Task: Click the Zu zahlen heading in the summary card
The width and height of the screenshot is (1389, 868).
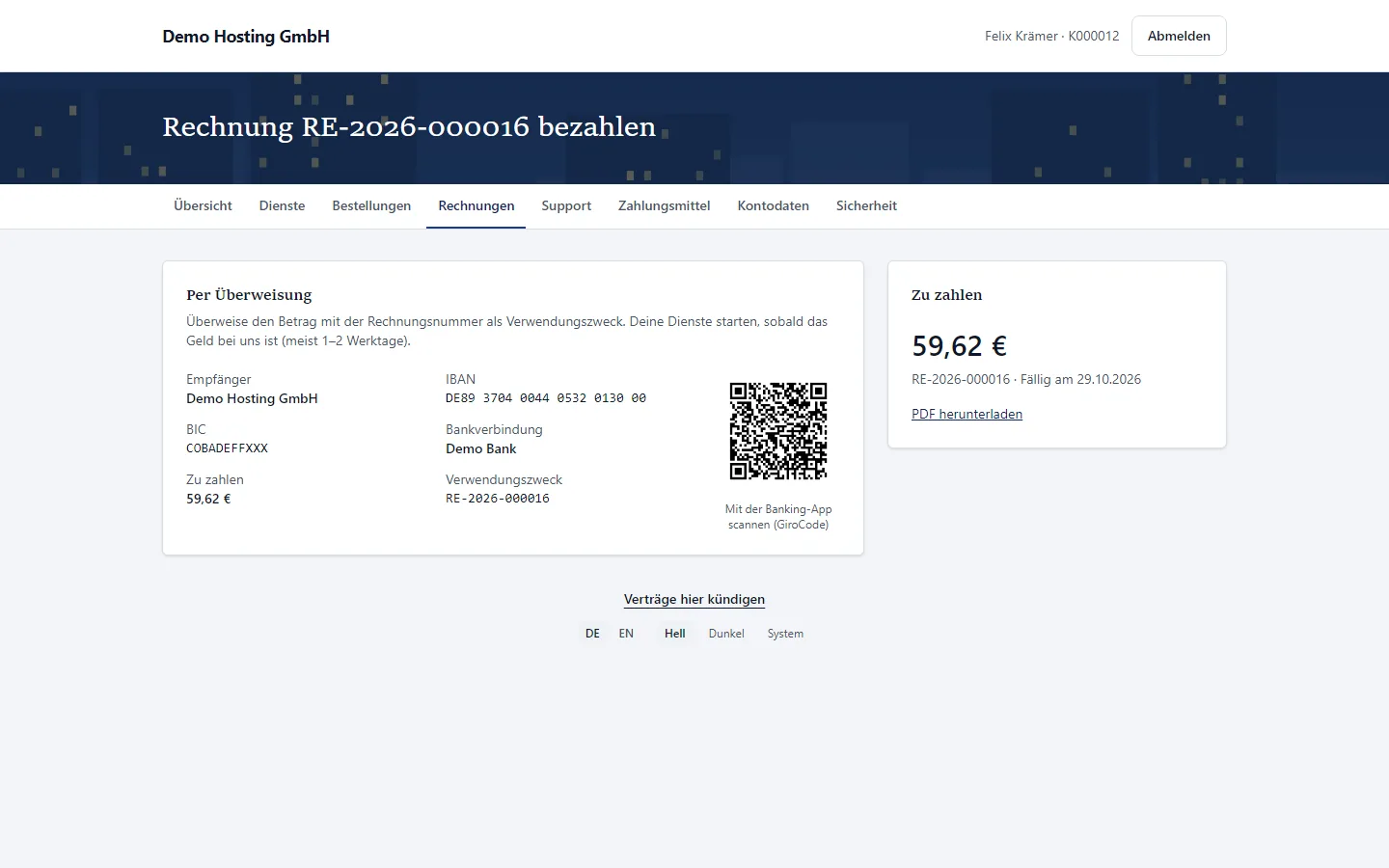Action: pyautogui.click(x=947, y=295)
